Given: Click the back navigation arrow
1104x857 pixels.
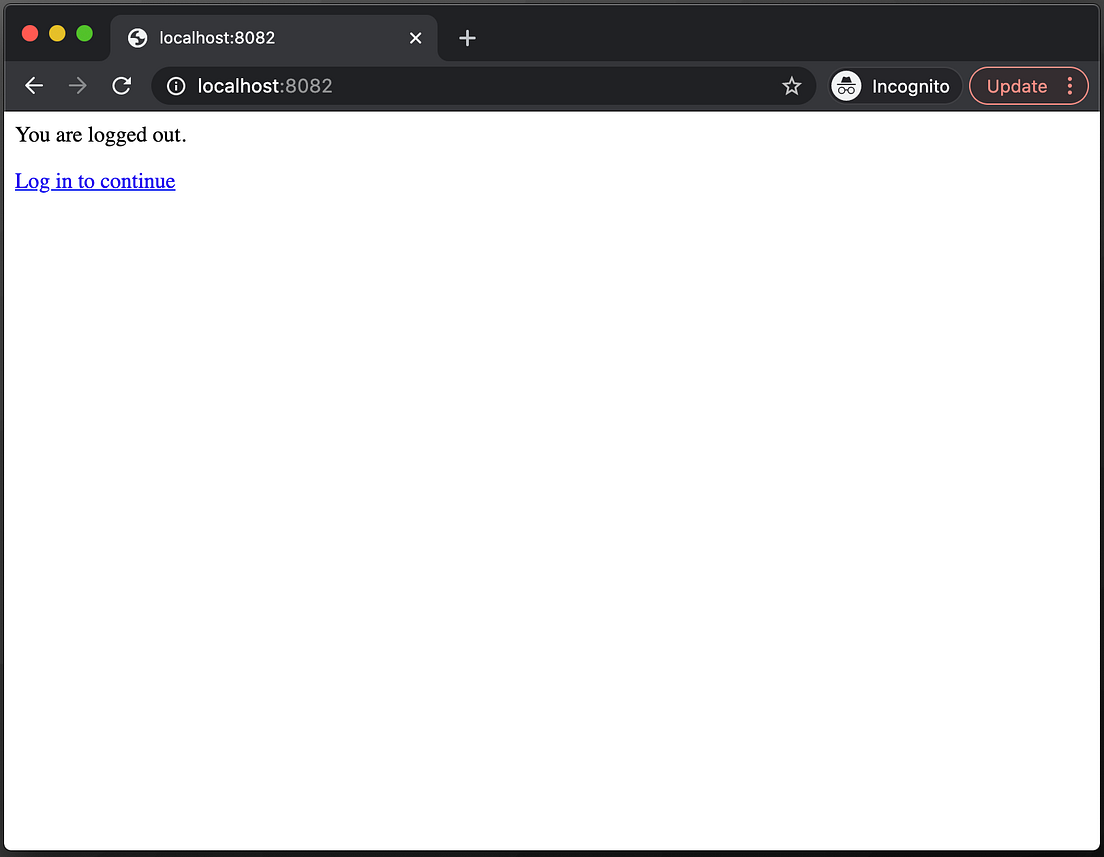Looking at the screenshot, I should coord(34,86).
